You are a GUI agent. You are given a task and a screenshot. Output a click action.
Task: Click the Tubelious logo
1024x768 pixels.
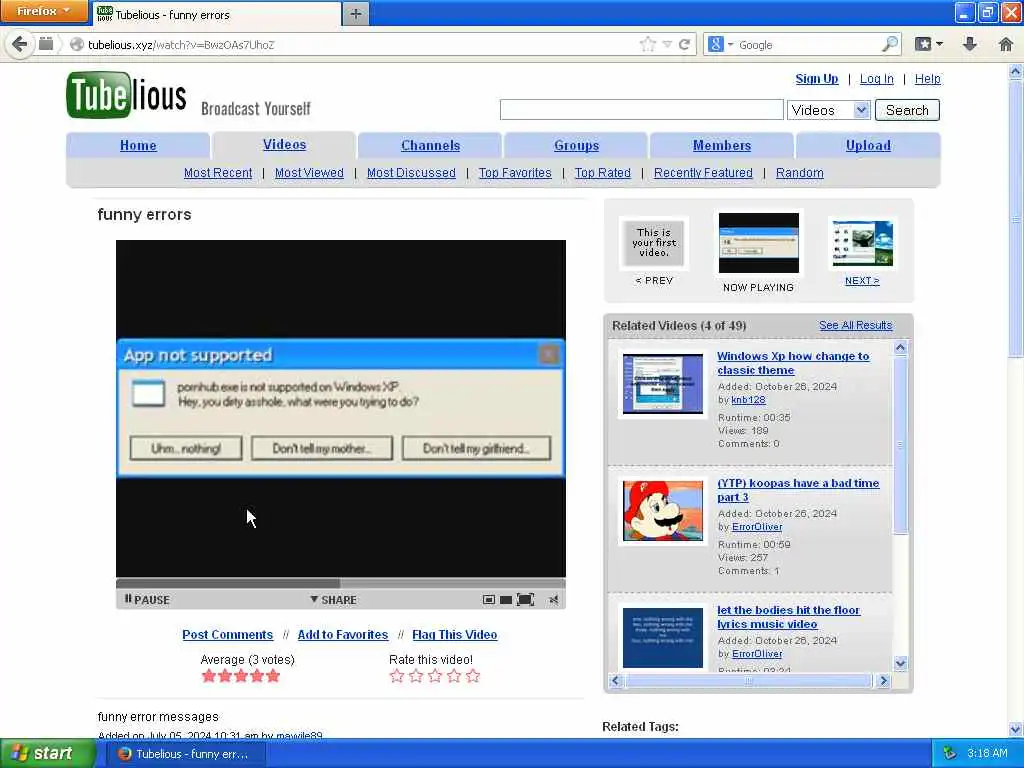pos(126,96)
